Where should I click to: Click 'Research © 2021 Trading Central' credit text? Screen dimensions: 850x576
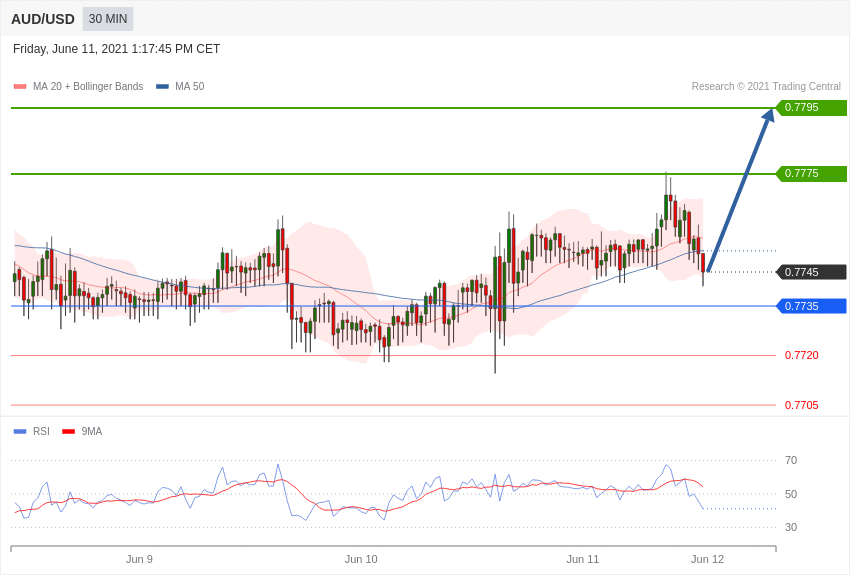point(766,86)
